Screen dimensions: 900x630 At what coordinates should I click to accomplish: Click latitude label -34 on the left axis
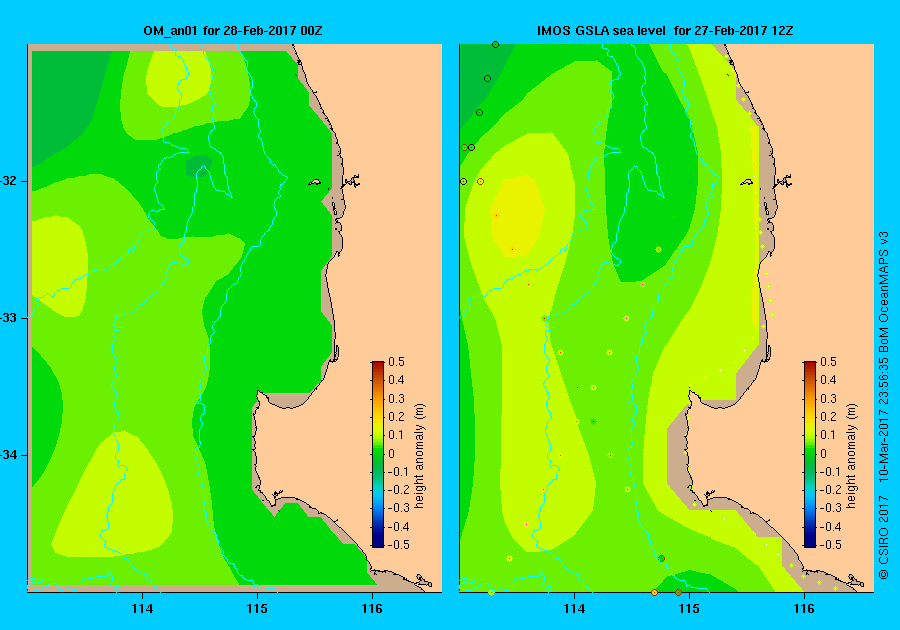pos(10,455)
